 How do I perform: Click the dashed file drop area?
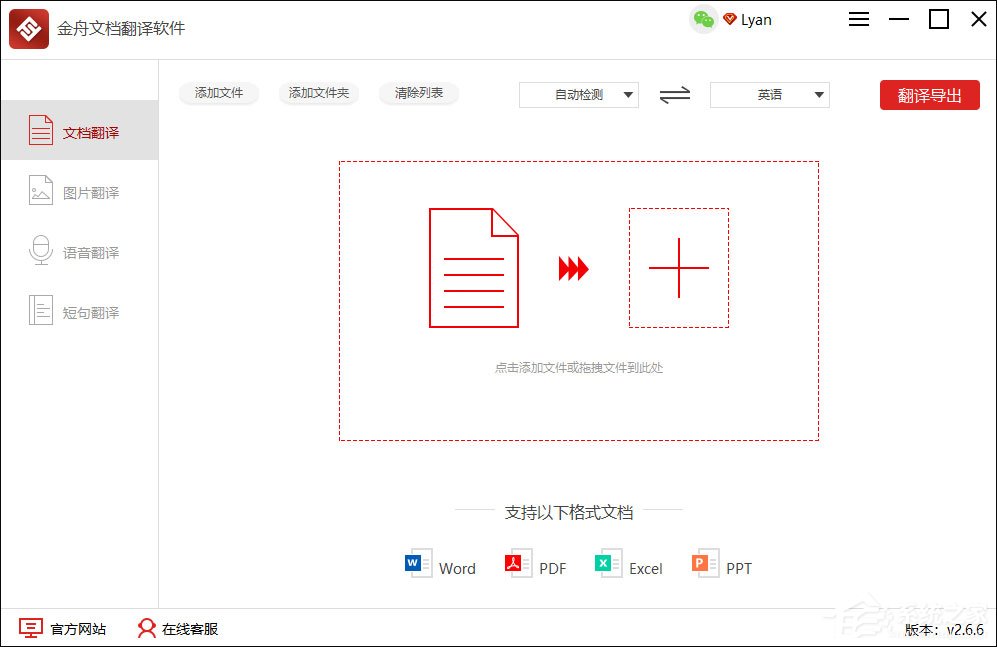coord(578,300)
